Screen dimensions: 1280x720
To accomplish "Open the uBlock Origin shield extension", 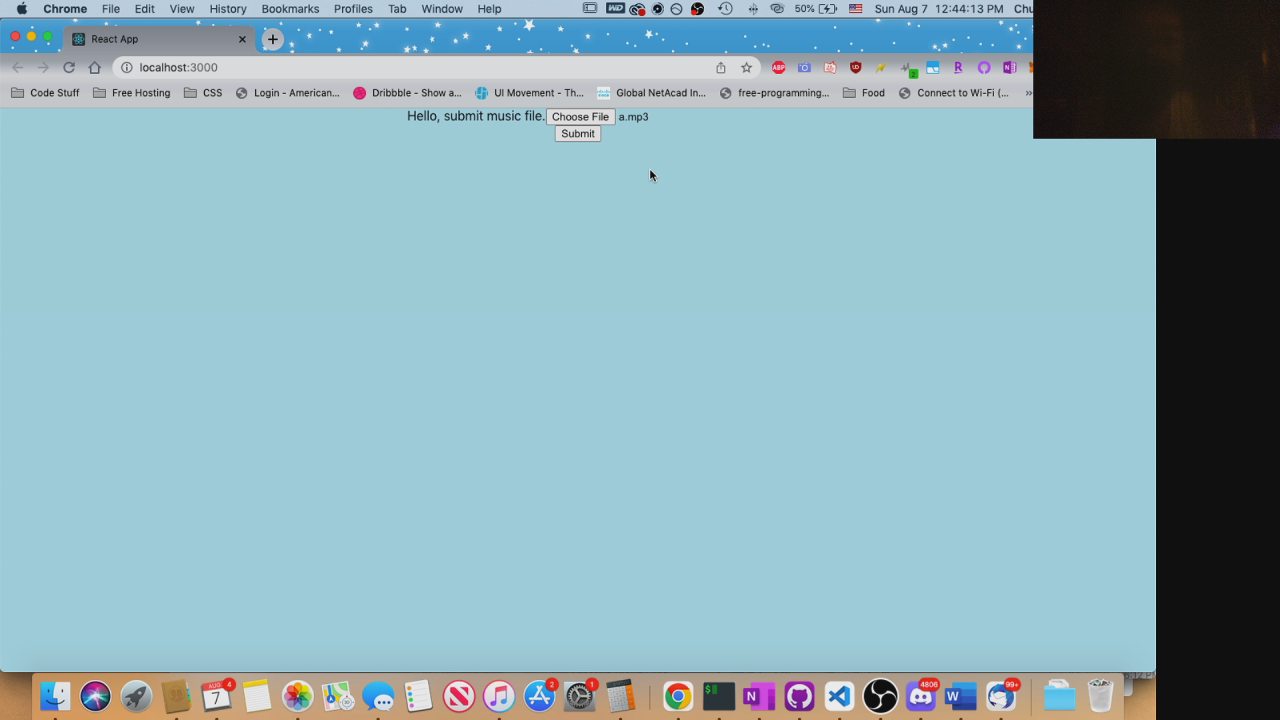I will [x=855, y=67].
